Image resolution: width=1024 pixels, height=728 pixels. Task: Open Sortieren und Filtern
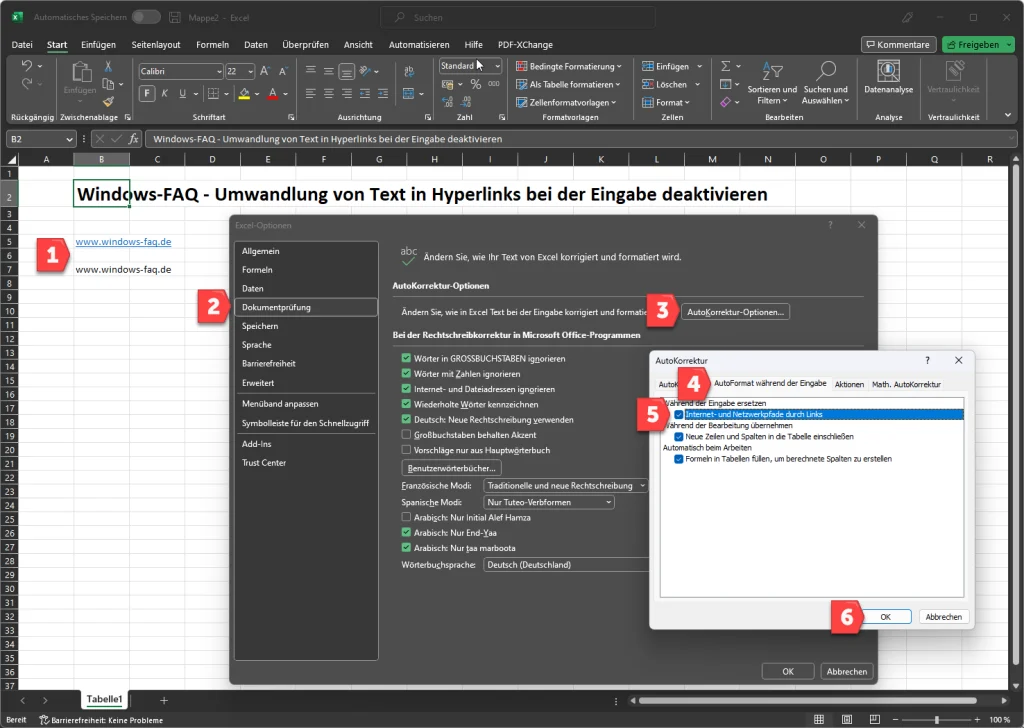(772, 83)
